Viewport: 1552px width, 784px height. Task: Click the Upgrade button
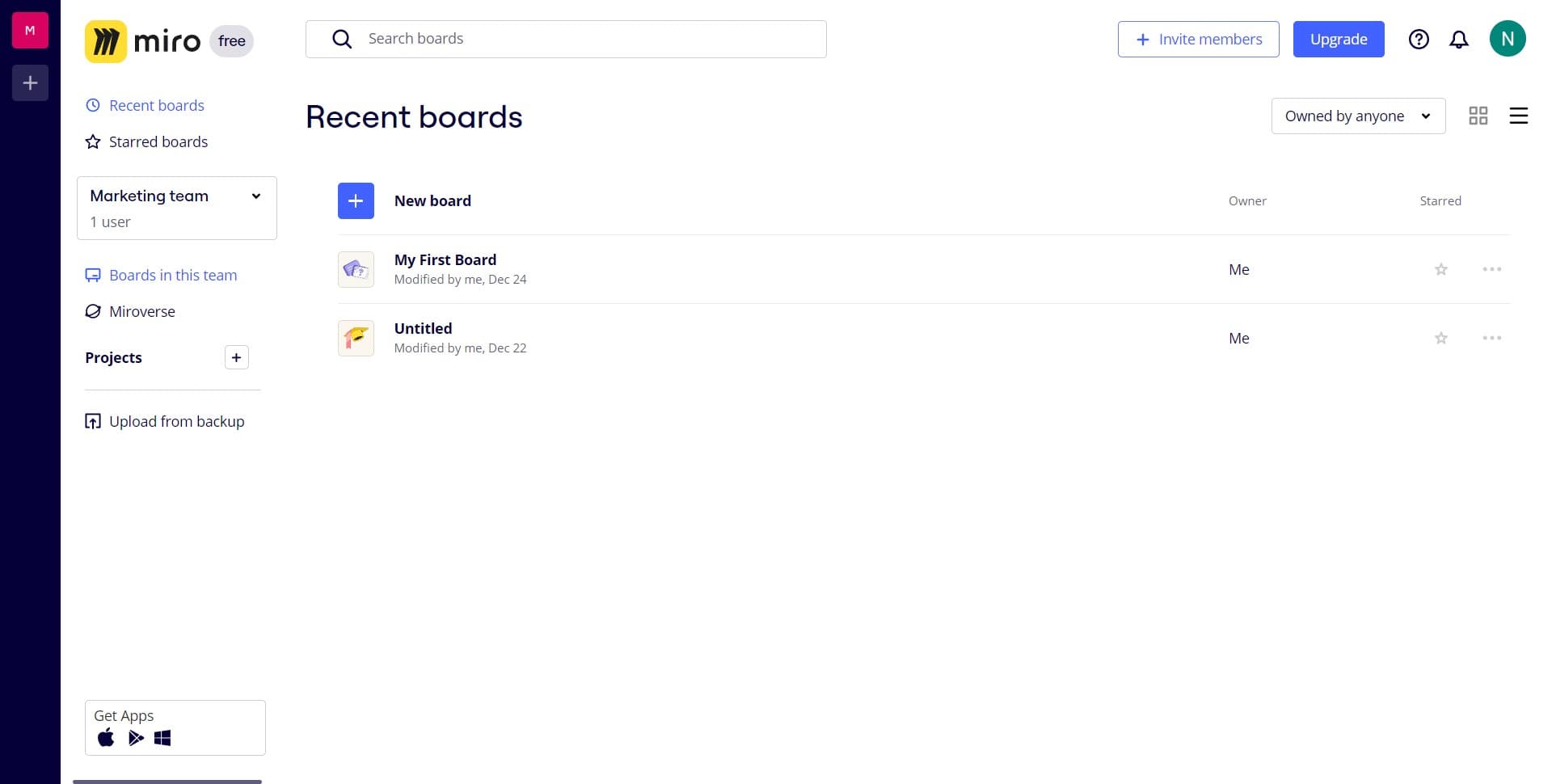(1338, 39)
